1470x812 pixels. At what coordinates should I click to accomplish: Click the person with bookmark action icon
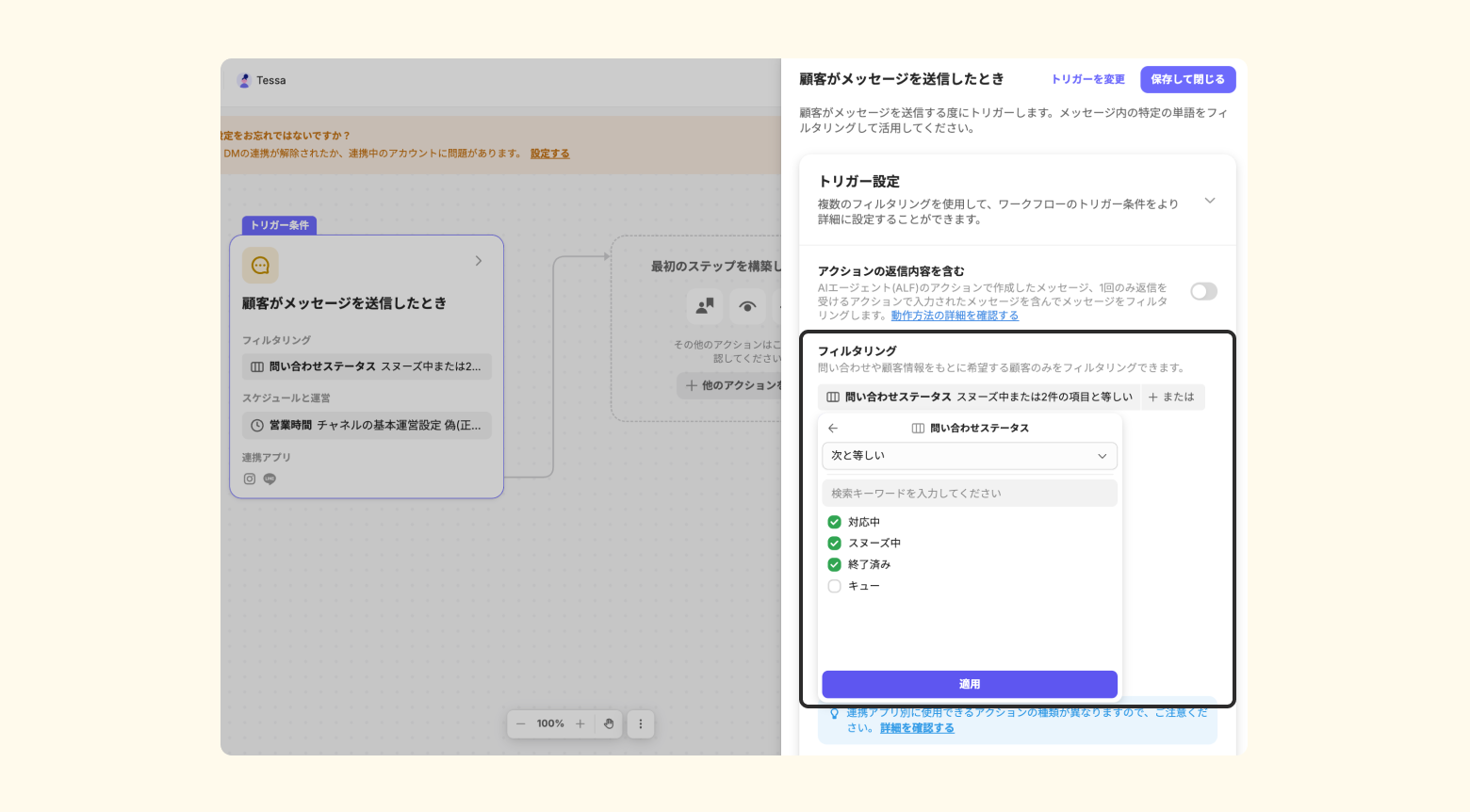coord(705,306)
